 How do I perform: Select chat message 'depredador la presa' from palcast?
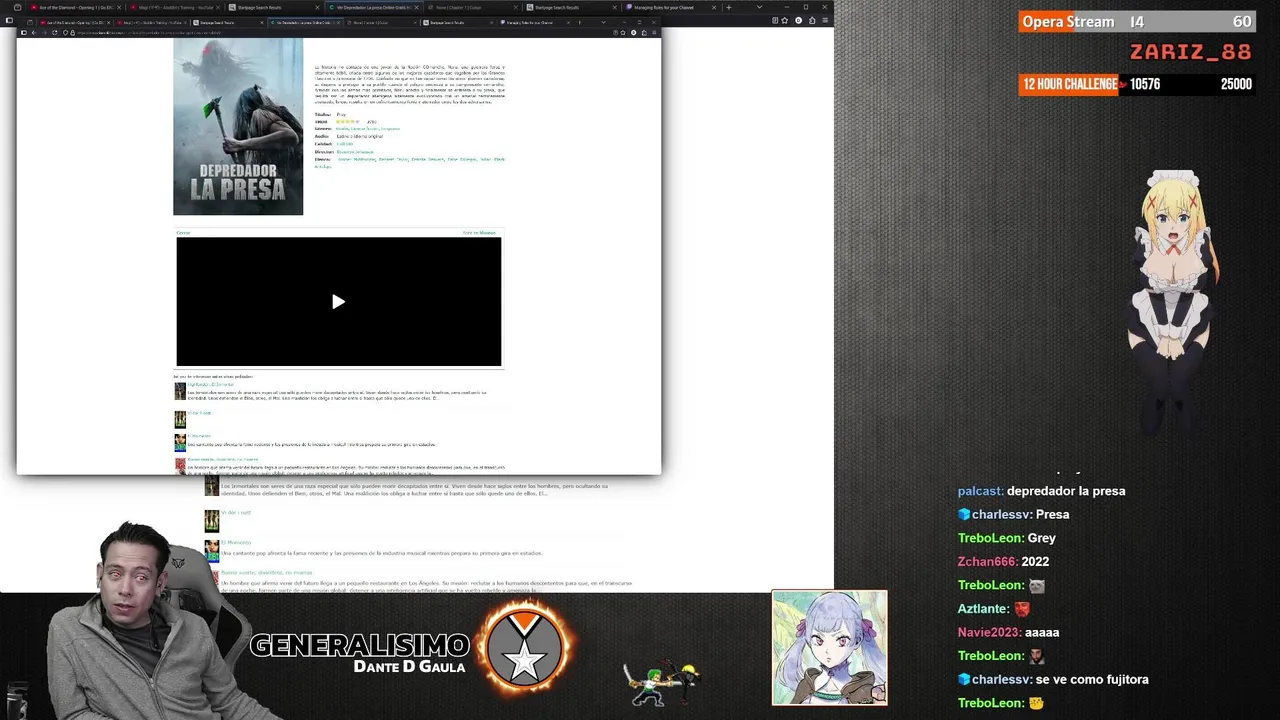(x=1066, y=491)
